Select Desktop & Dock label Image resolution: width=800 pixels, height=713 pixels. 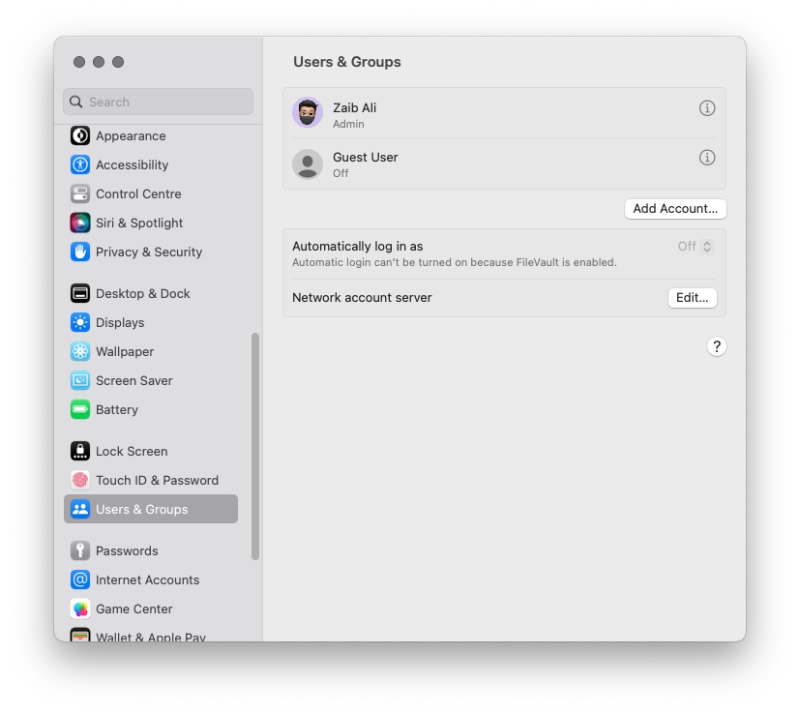(143, 293)
